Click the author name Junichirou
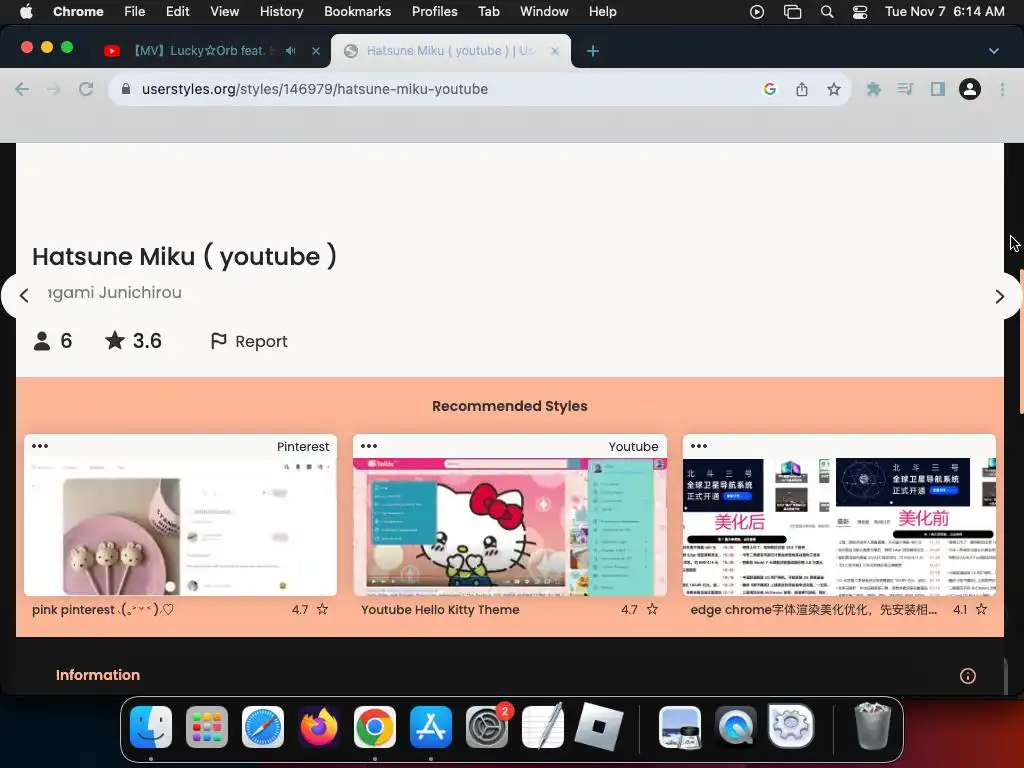Viewport: 1024px width, 768px height. [x=115, y=293]
